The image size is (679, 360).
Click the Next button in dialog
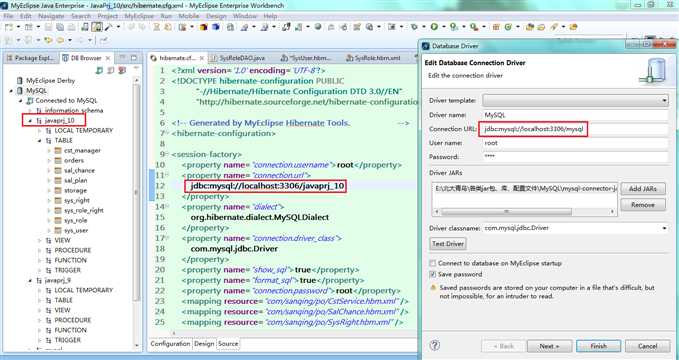pyautogui.click(x=549, y=346)
